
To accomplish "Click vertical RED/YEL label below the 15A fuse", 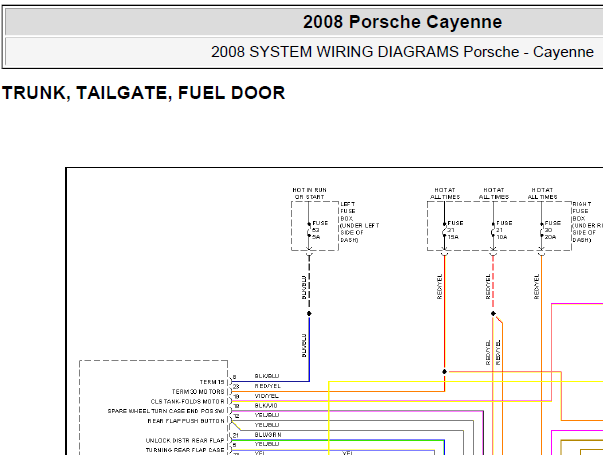I will click(439, 287).
